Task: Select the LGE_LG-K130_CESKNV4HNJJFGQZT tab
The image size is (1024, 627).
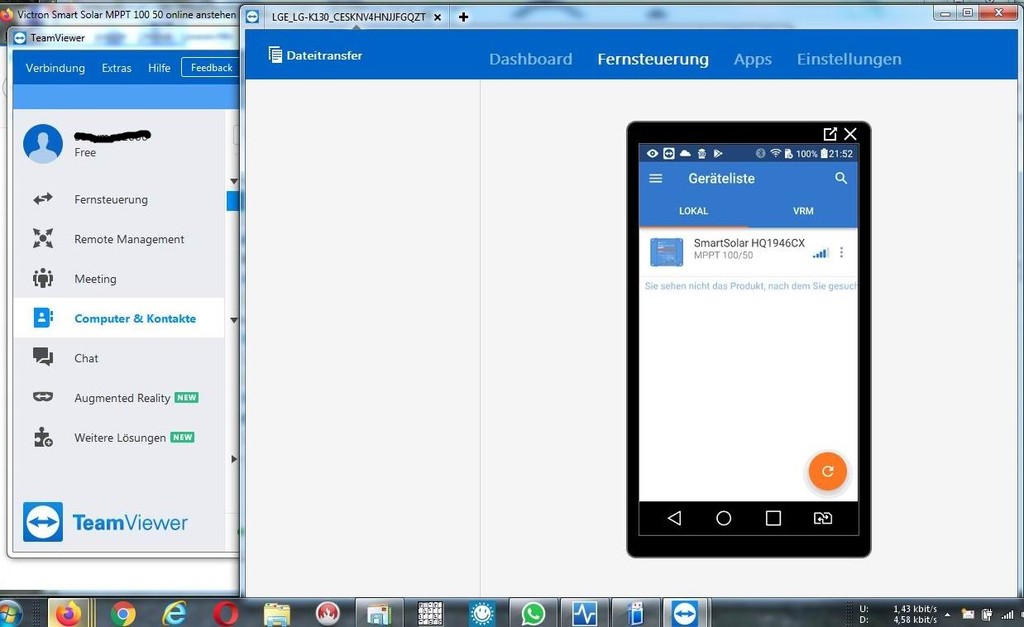Action: tap(348, 17)
